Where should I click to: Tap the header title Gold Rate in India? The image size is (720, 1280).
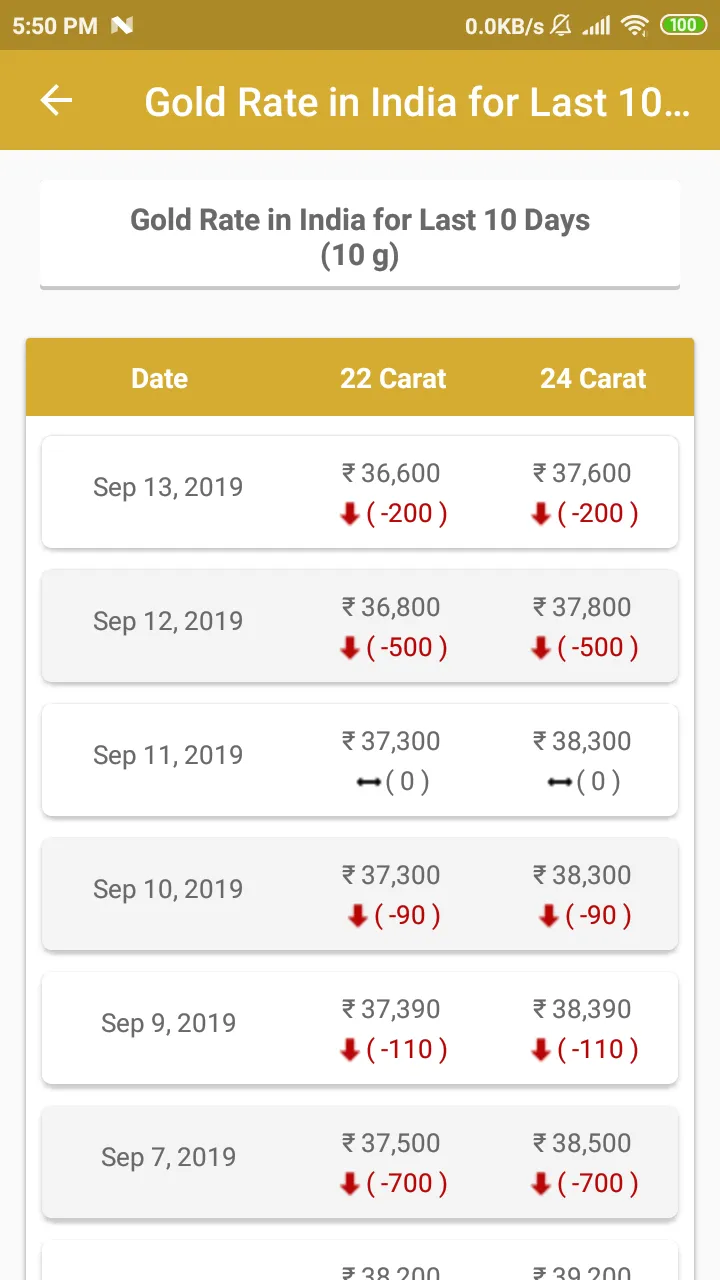tap(417, 102)
